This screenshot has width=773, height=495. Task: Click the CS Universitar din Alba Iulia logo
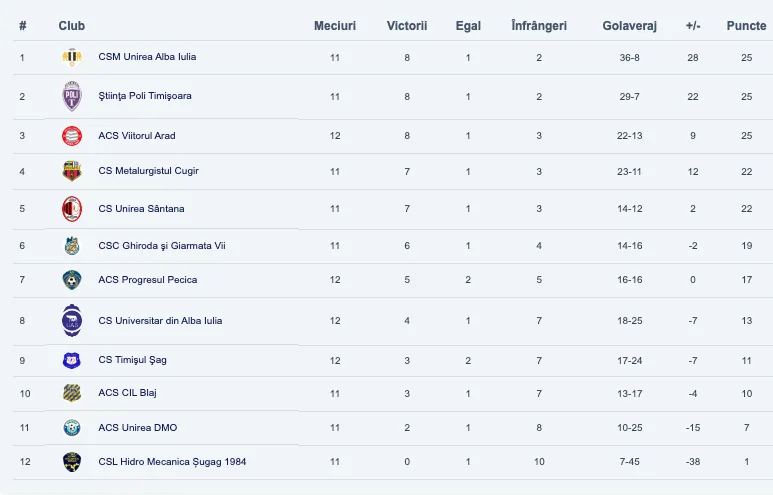pyautogui.click(x=71, y=321)
